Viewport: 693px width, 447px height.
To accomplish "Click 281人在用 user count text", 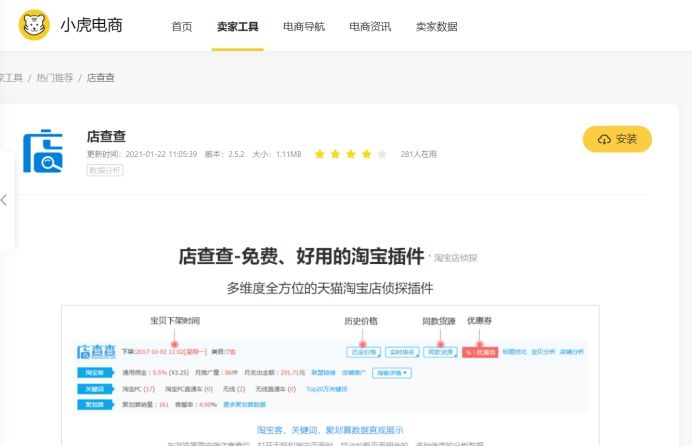I will [419, 154].
